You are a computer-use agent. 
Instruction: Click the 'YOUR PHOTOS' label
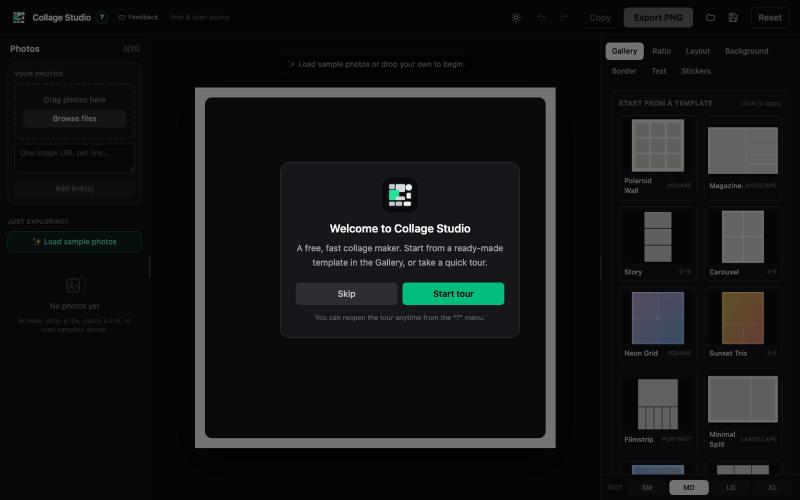pos(39,74)
